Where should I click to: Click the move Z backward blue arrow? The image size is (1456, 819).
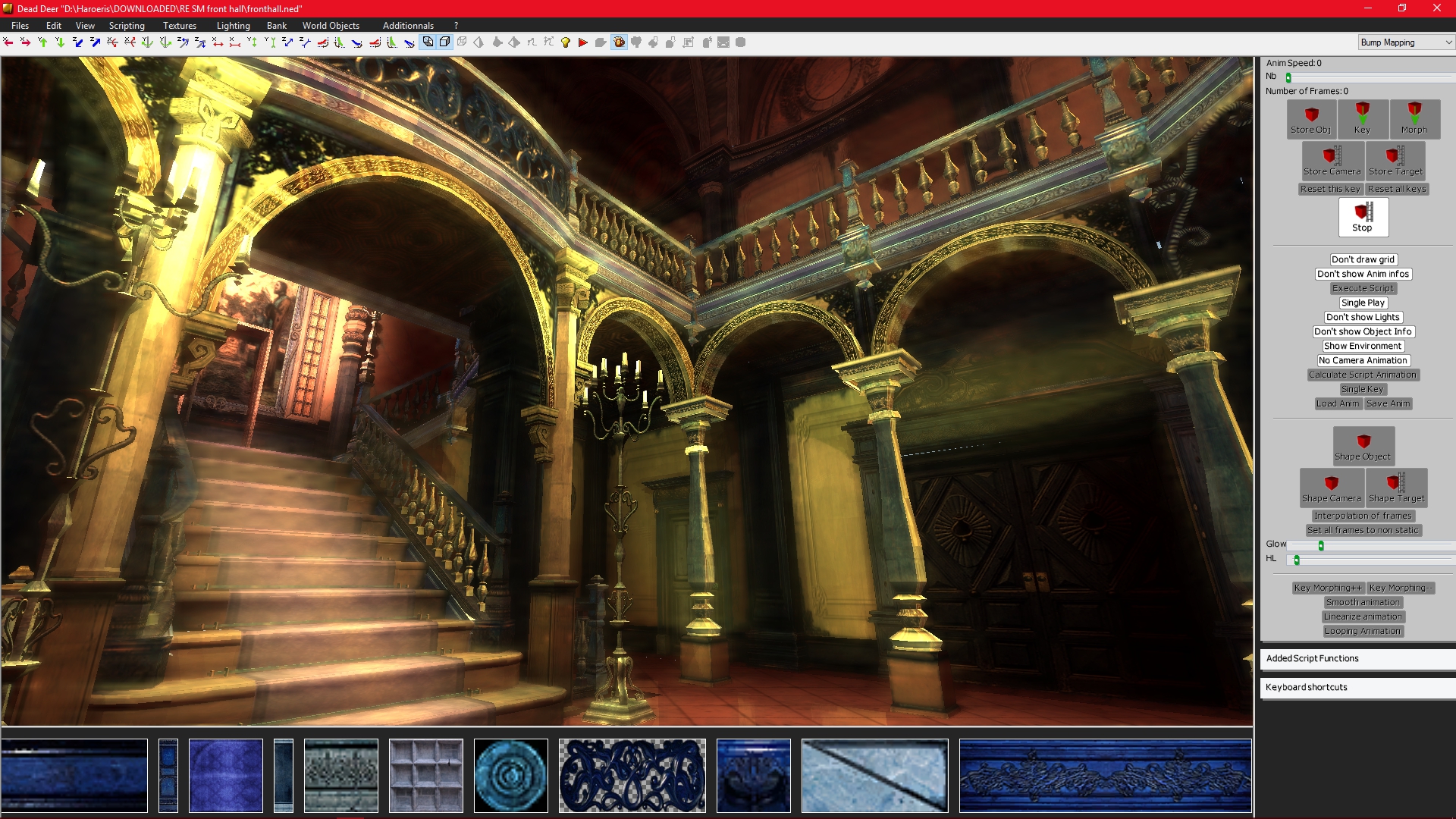77,42
